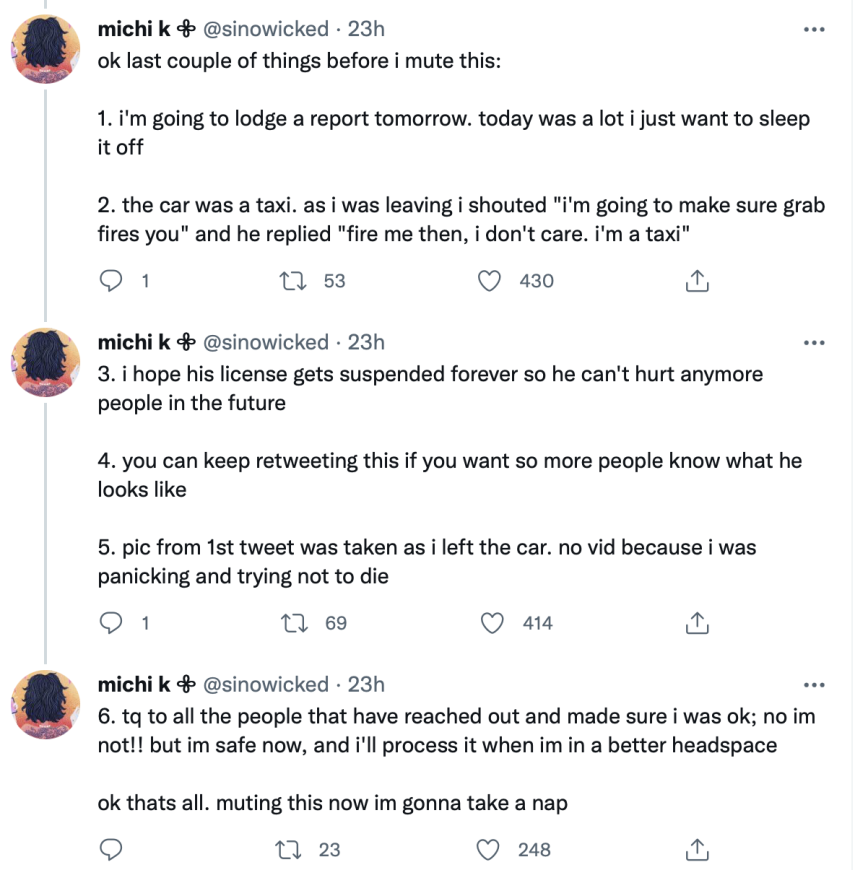The image size is (855, 870).
Task: Open more options on the second tweet
Action: [814, 343]
